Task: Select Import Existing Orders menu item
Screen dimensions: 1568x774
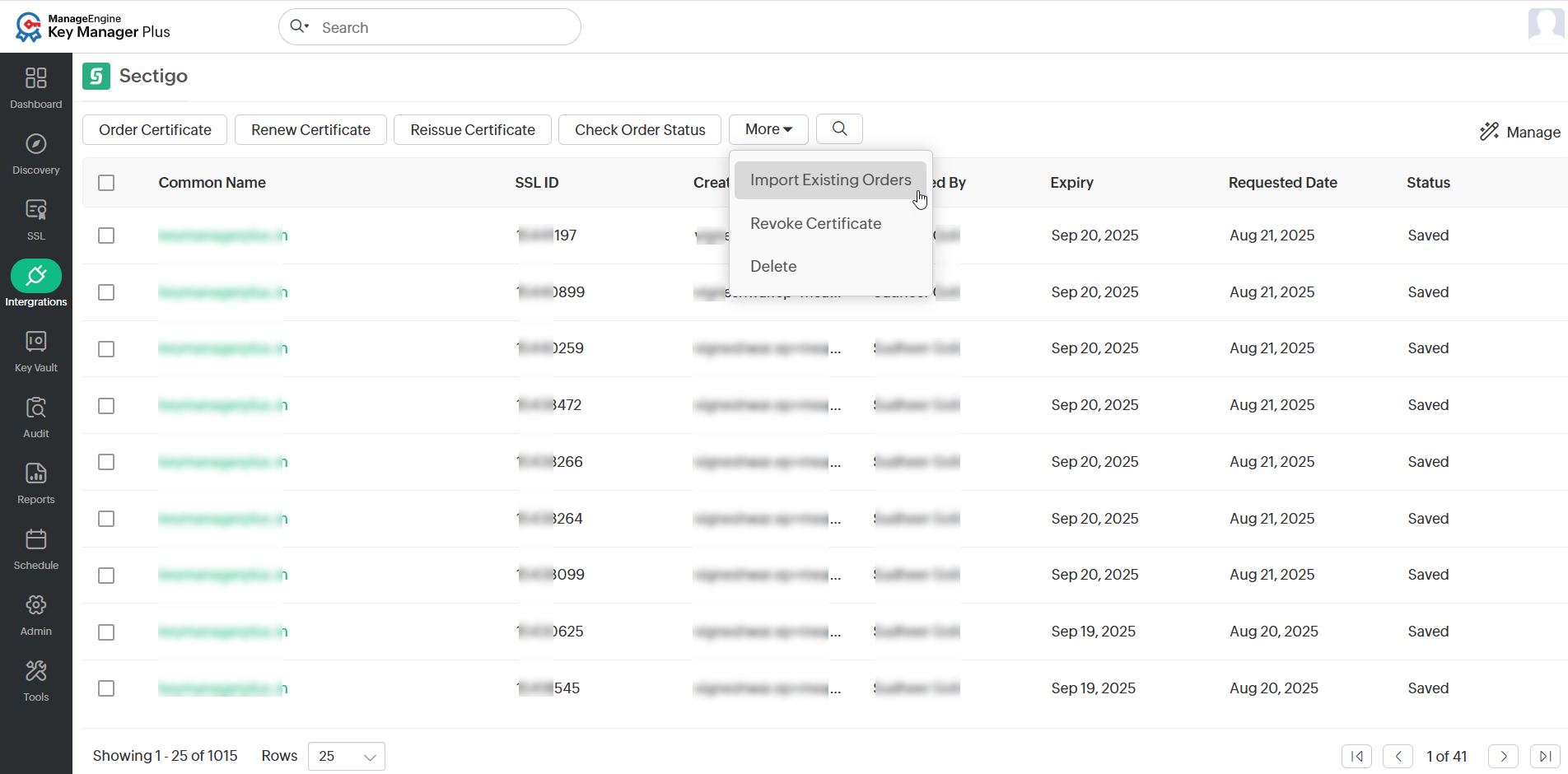Action: click(x=830, y=180)
